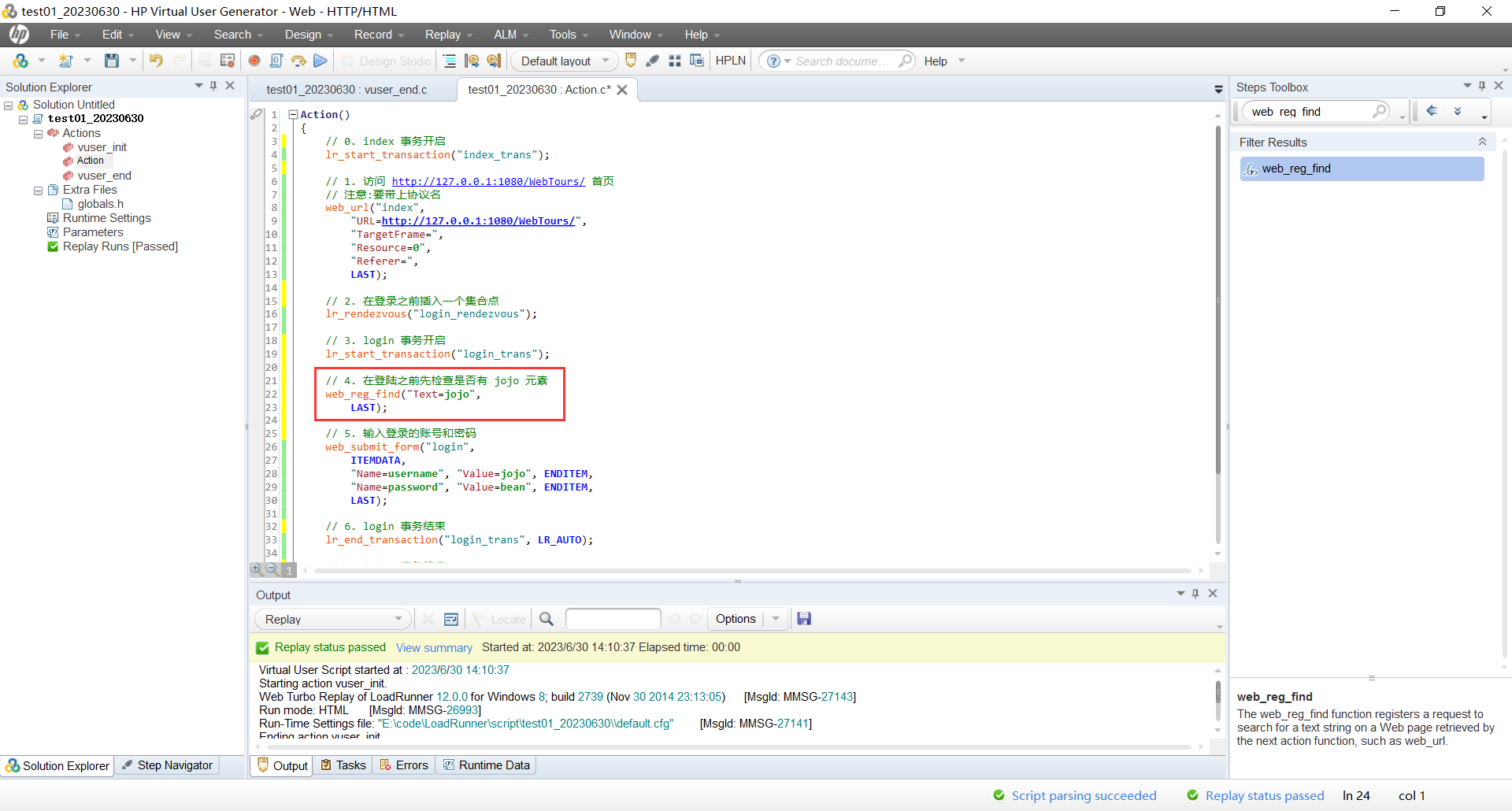Click the search magnifier in Search document box
The width and height of the screenshot is (1512, 811).
906,61
